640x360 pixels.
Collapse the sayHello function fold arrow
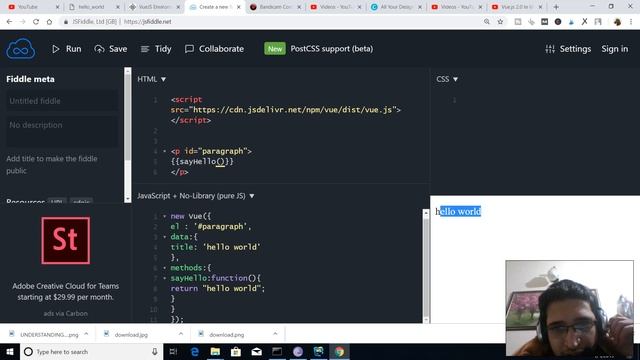click(x=164, y=278)
